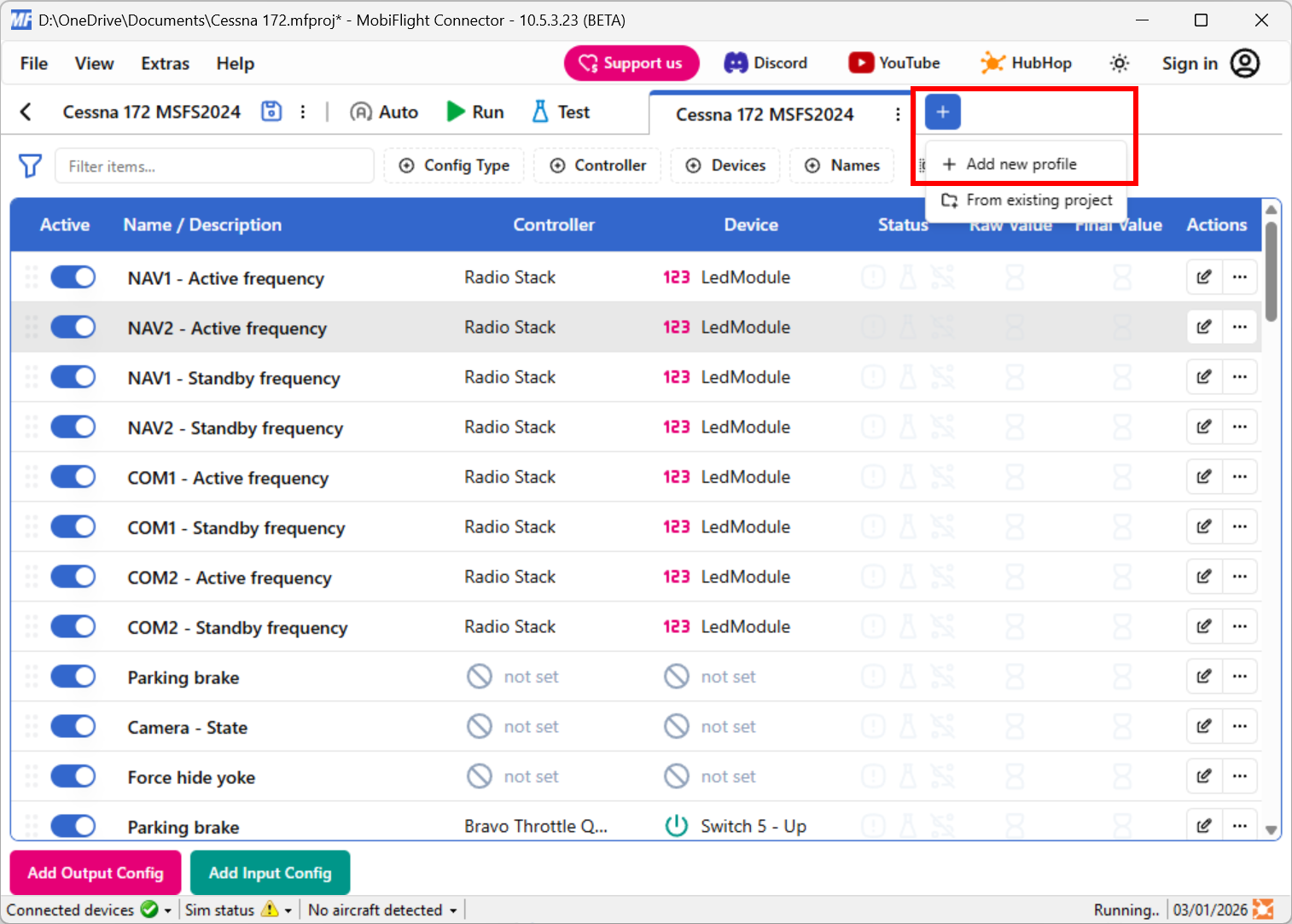Switch the app theme via the sun icon
The image size is (1292, 924).
[1119, 62]
